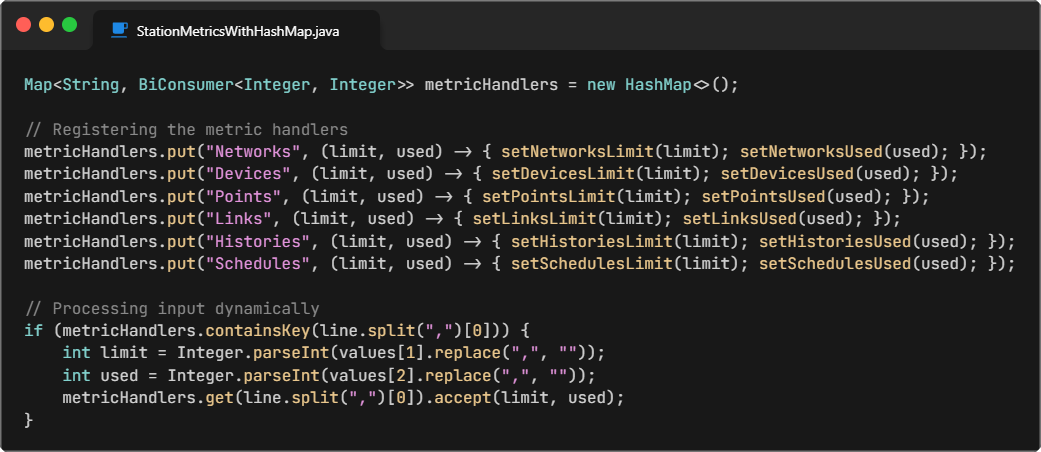
Task: Click the red close window button
Action: pyautogui.click(x=23, y=24)
